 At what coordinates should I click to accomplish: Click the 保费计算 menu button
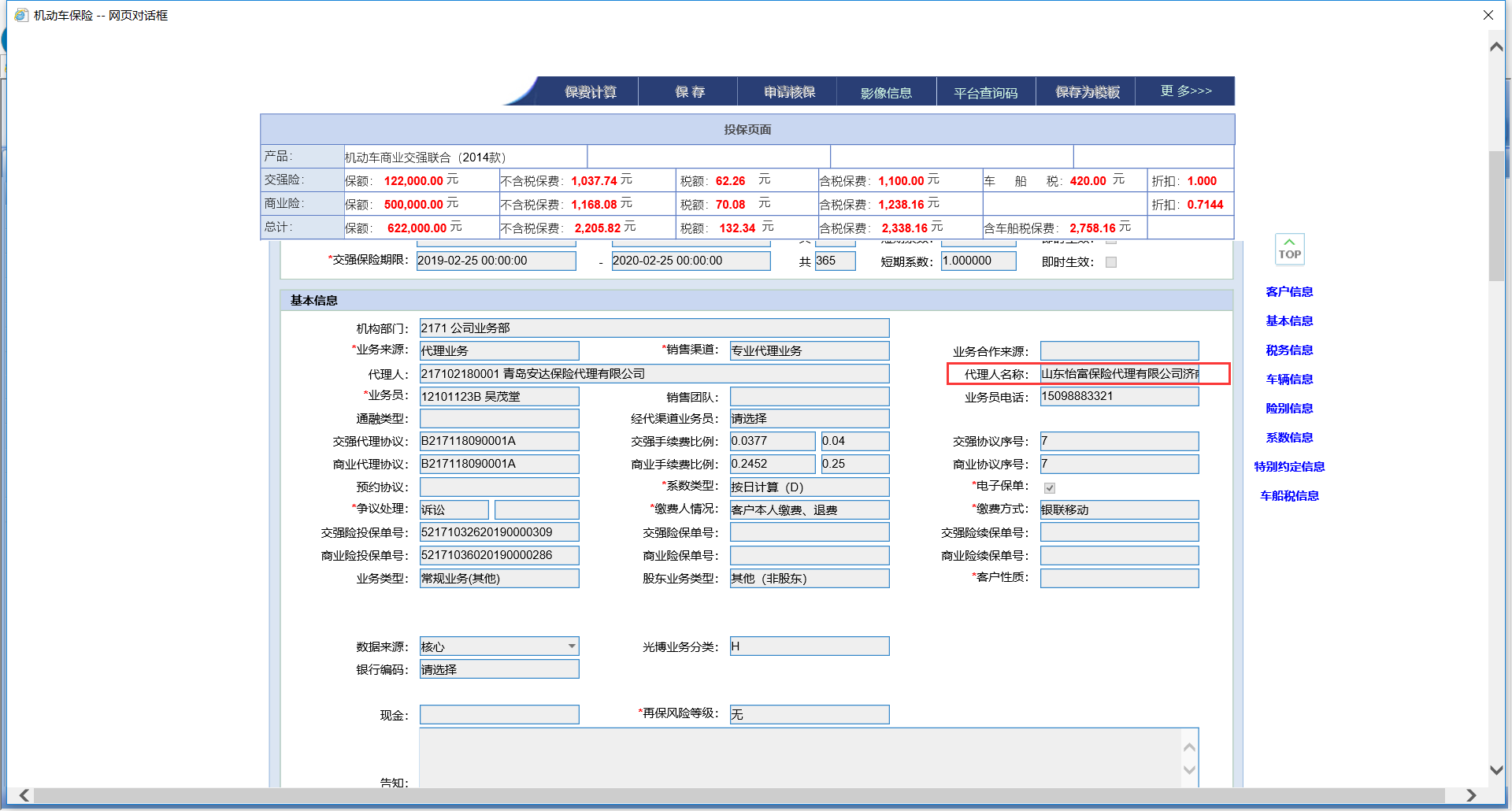pyautogui.click(x=591, y=92)
